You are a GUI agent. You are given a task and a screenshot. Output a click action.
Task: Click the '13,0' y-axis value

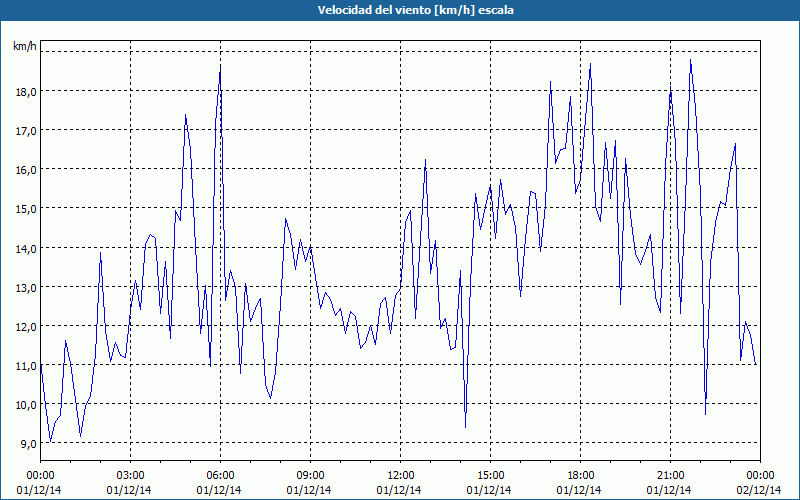(x=26, y=288)
